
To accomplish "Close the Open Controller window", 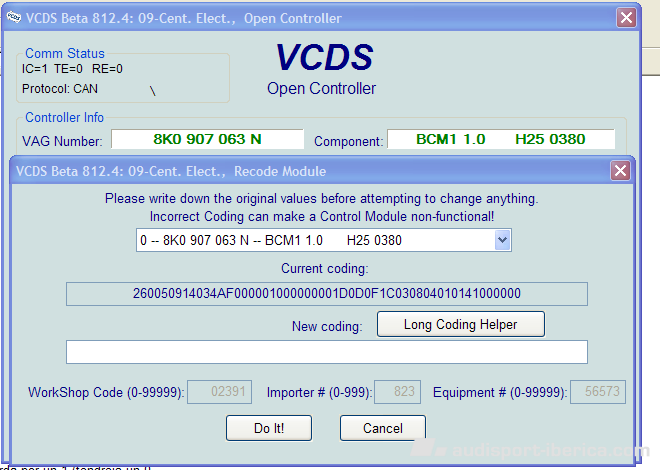I will (x=626, y=18).
